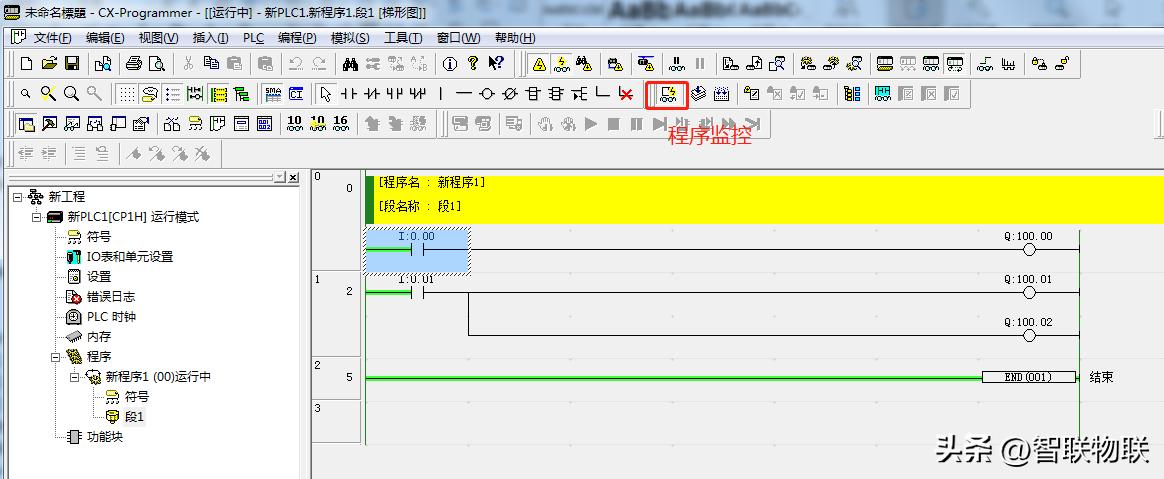Viewport: 1164px width, 479px height.
Task: Toggle show comments view
Action: pyautogui.click(x=149, y=94)
